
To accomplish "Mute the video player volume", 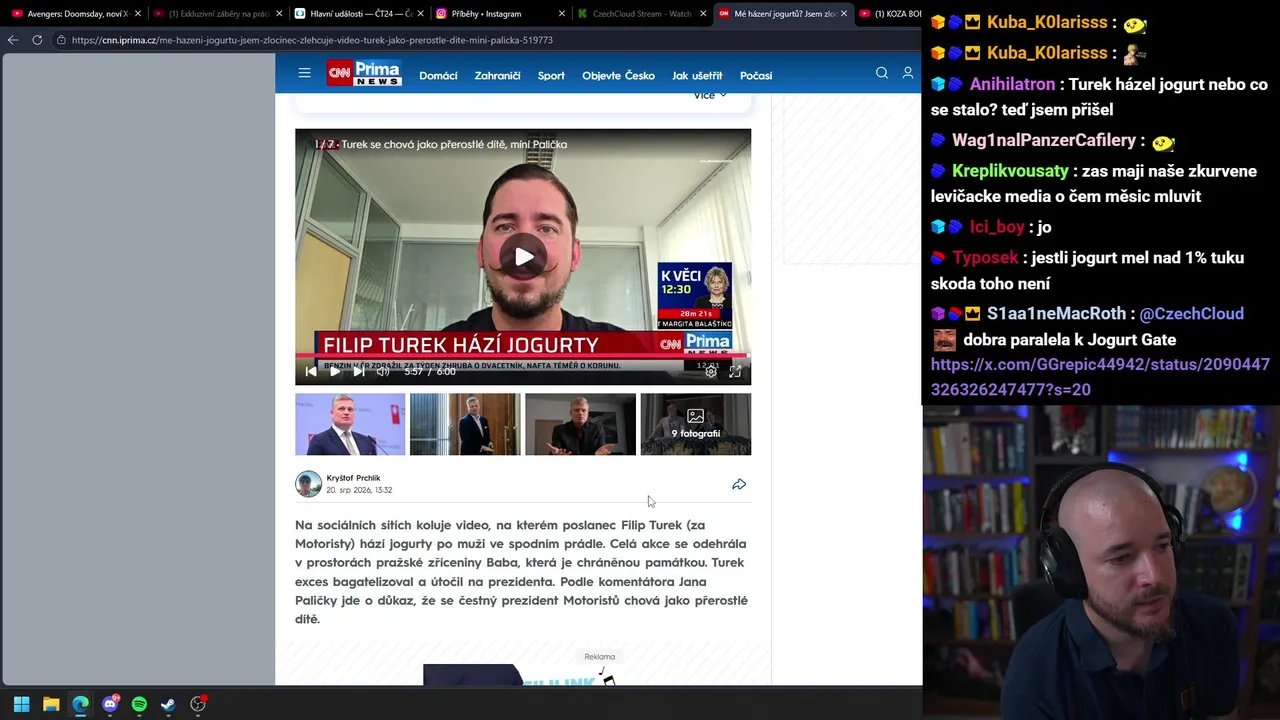I will click(383, 371).
